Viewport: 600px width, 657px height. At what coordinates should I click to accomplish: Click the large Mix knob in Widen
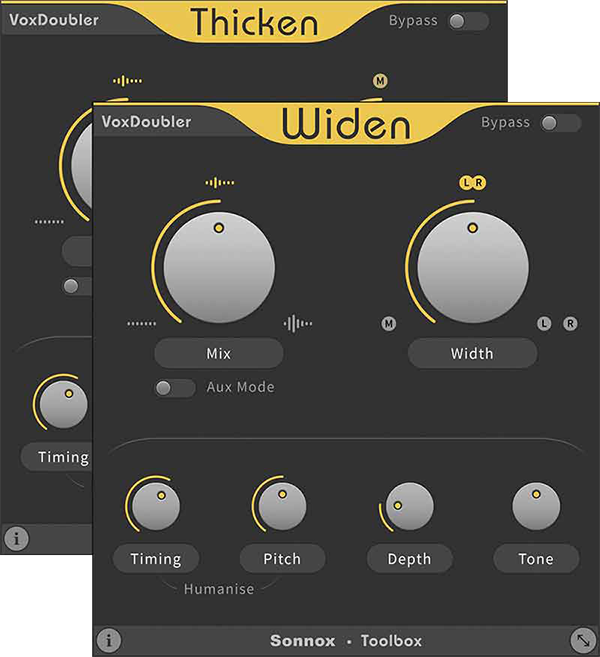click(219, 267)
